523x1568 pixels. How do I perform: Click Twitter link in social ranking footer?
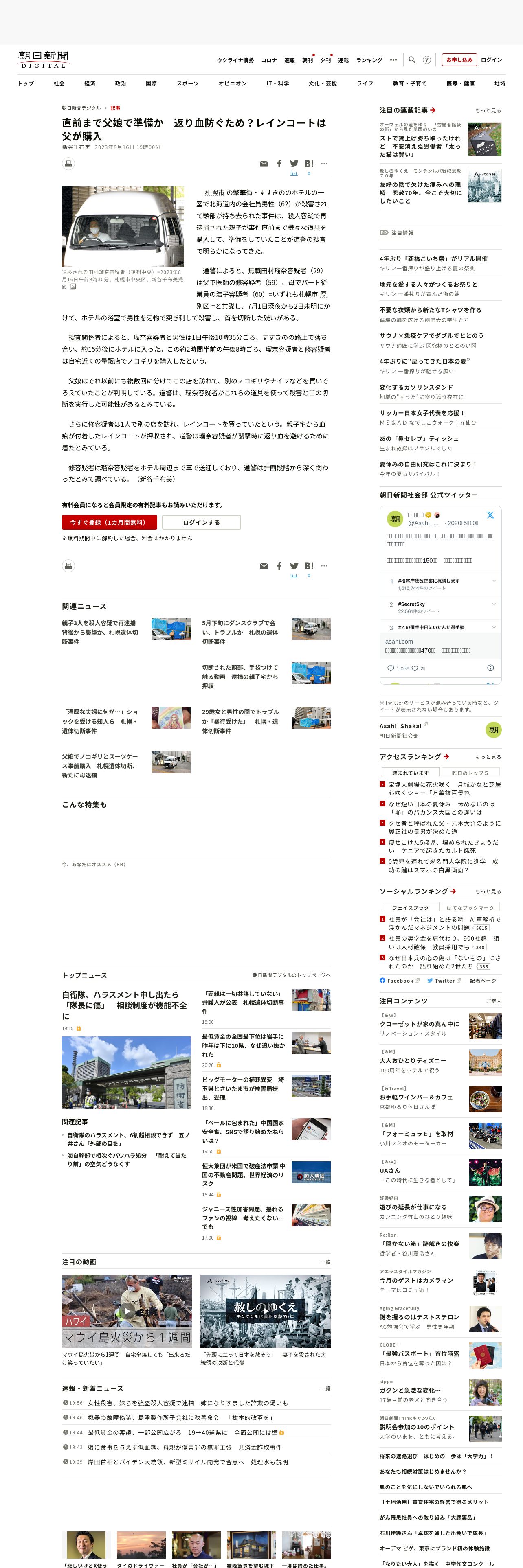pos(444,980)
